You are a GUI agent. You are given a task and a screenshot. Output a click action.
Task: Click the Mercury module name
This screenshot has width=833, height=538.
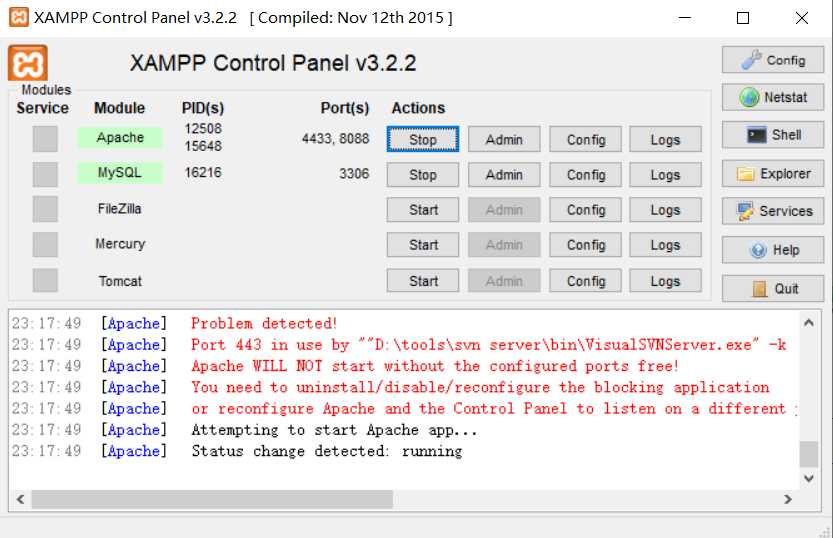(x=120, y=244)
